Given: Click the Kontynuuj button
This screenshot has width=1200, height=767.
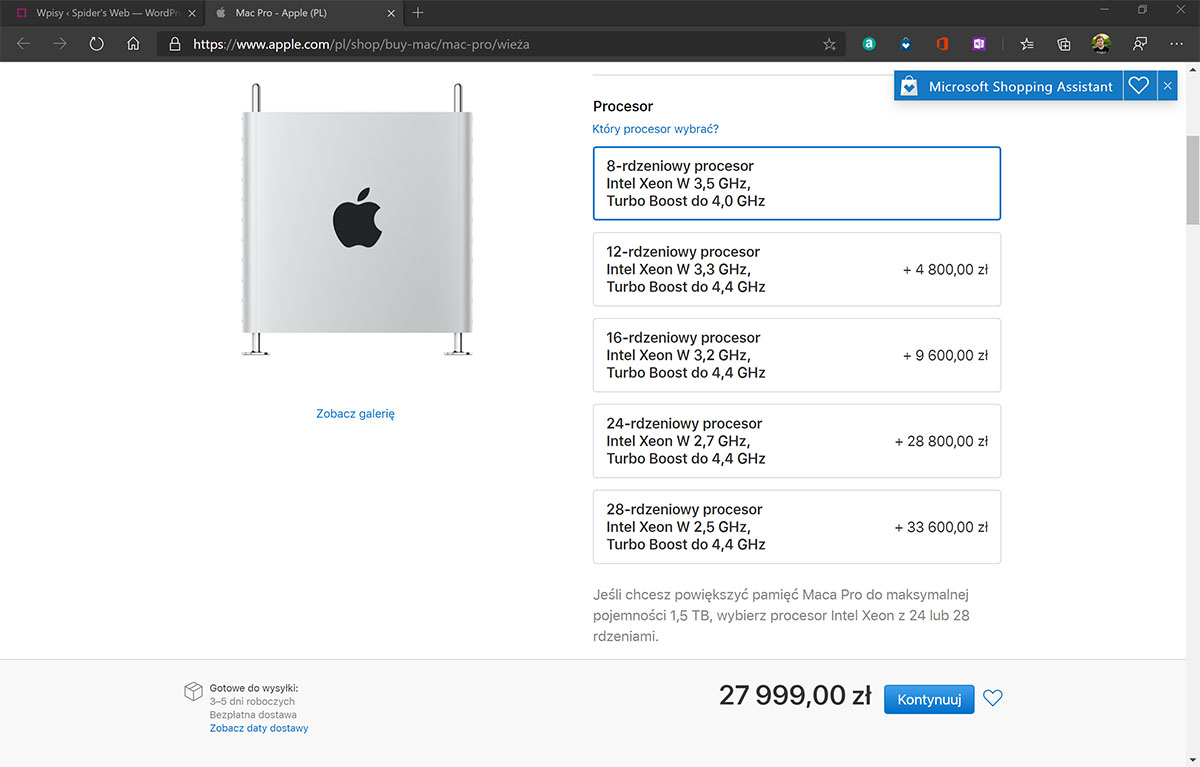Looking at the screenshot, I should (929, 699).
